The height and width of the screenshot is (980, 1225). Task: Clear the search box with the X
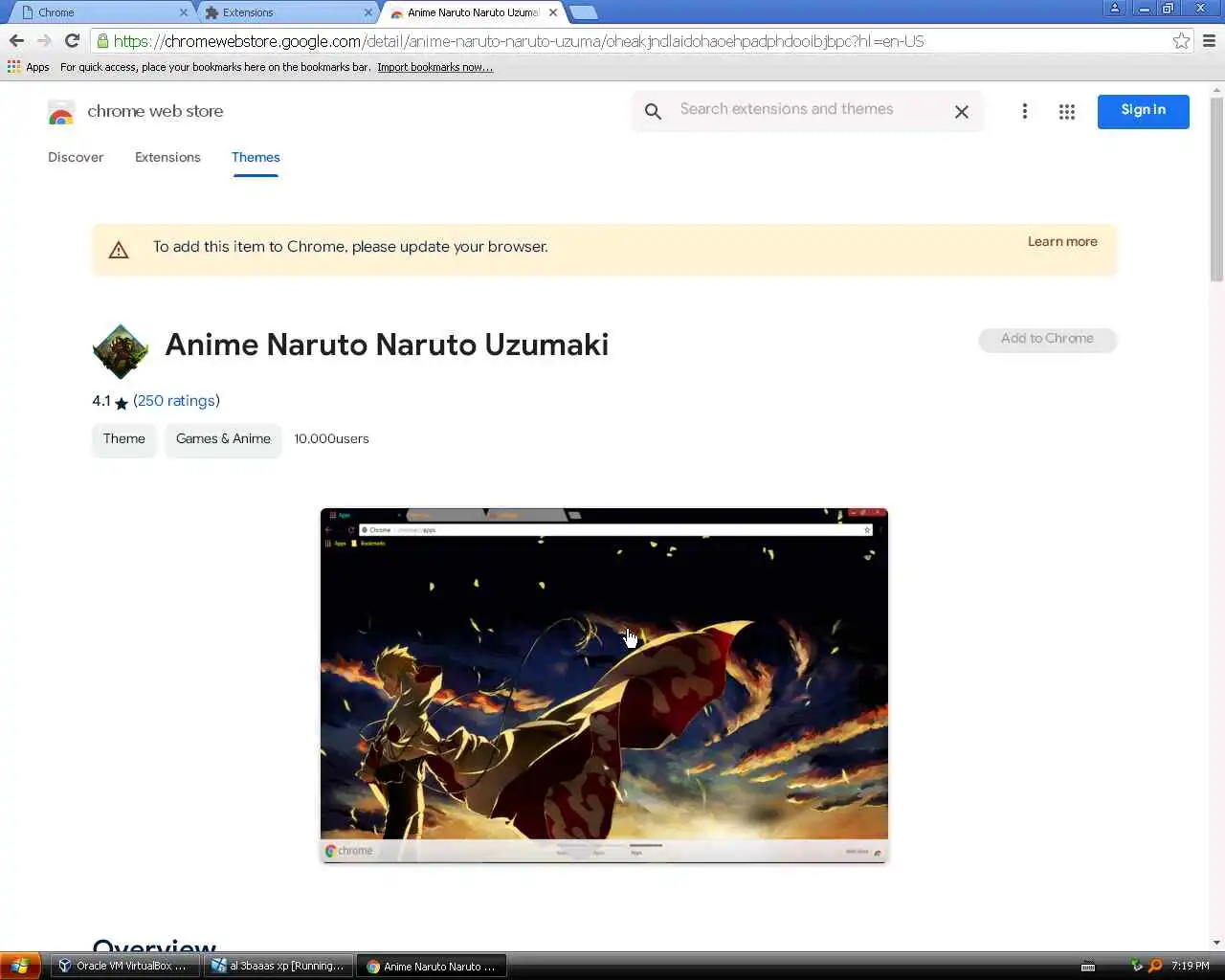point(962,112)
